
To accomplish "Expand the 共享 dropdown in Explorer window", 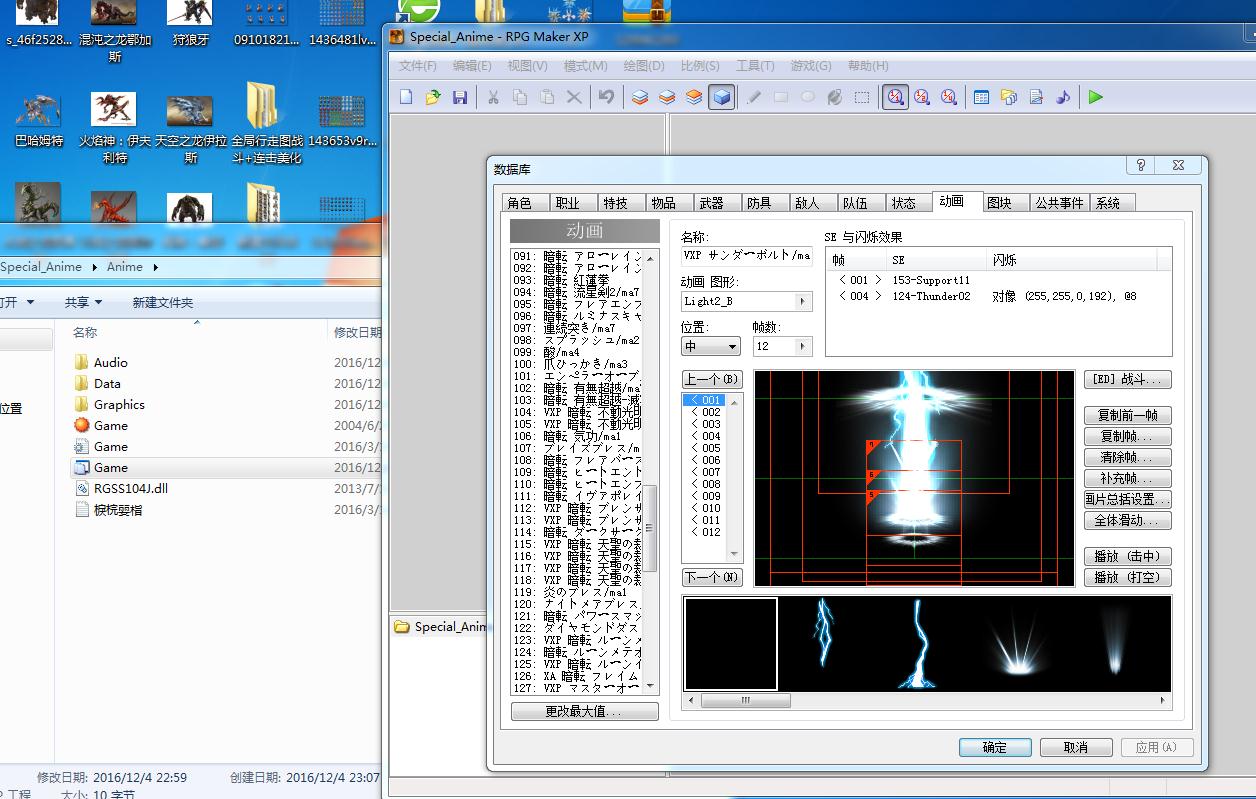I will (x=84, y=302).
